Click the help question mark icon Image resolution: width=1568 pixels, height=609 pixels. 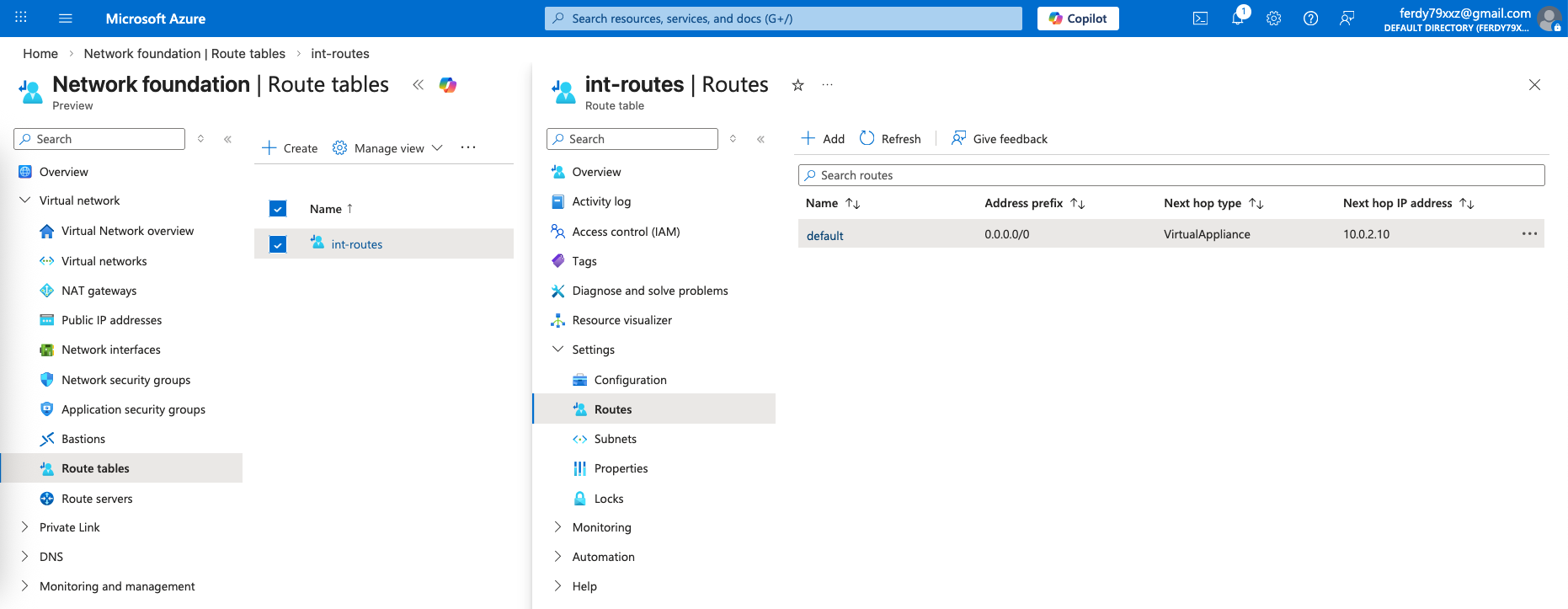coord(1310,19)
